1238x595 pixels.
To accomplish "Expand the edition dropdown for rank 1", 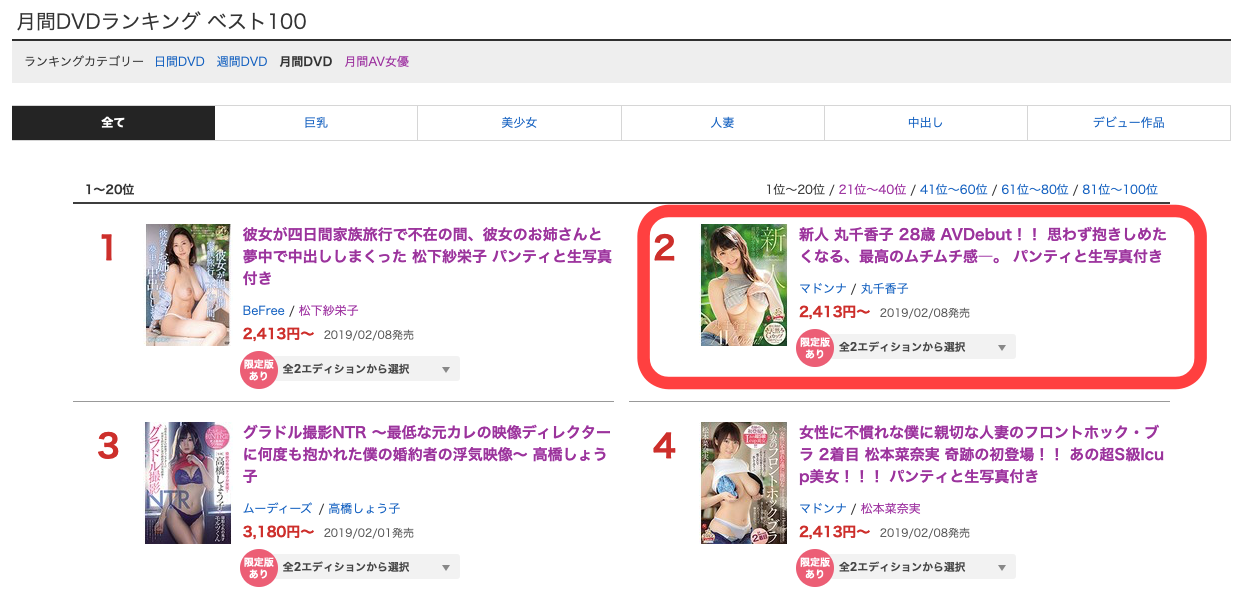I will pos(369,369).
